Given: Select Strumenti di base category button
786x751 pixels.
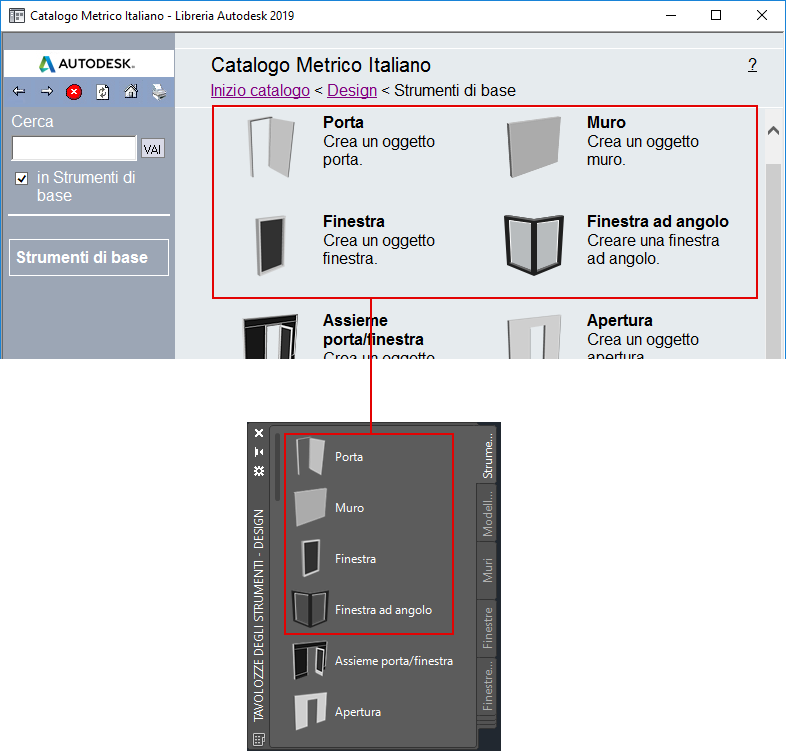Looking at the screenshot, I should 89,257.
